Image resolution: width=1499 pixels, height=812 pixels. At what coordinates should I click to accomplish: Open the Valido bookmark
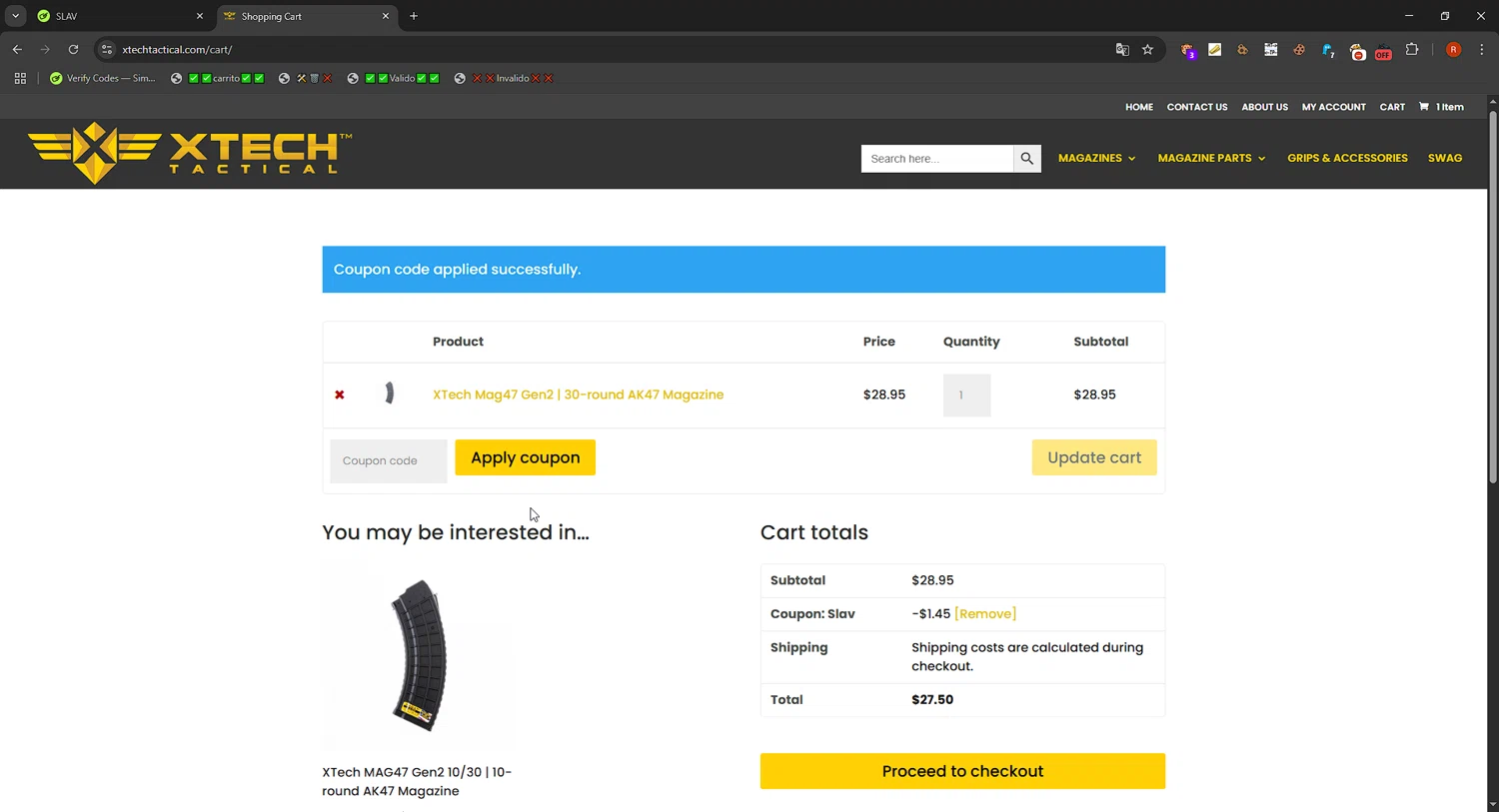click(393, 78)
